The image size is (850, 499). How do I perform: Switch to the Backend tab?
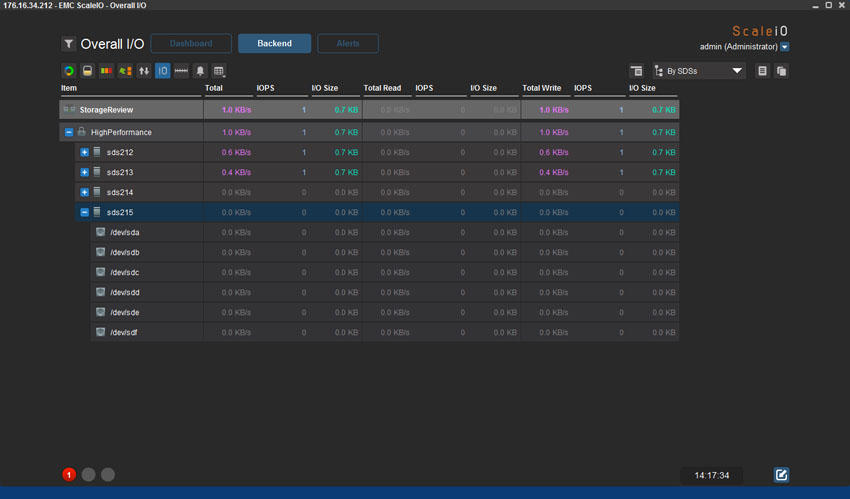coord(274,43)
